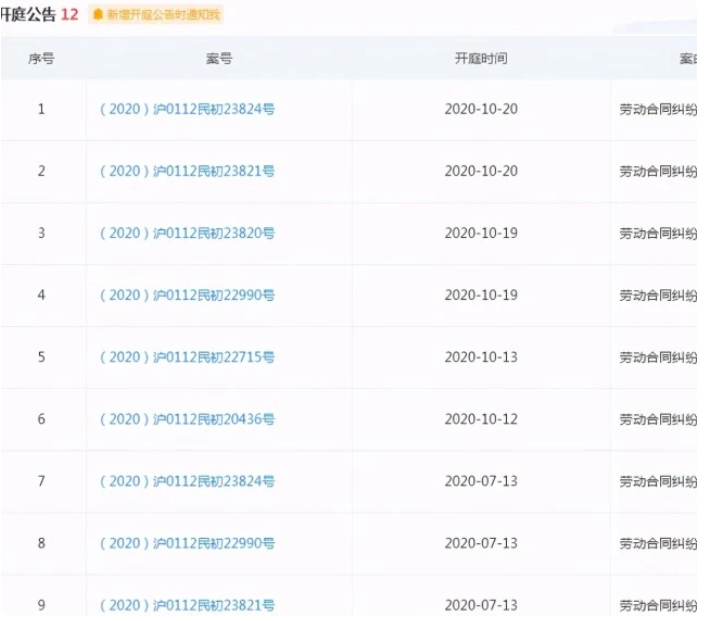Image resolution: width=704 pixels, height=621 pixels.
Task: Click the hearing date 2020-10-12
Action: pyautogui.click(x=481, y=419)
